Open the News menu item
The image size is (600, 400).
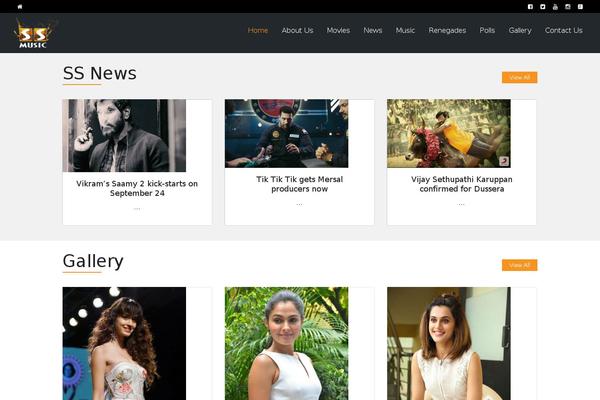point(373,30)
